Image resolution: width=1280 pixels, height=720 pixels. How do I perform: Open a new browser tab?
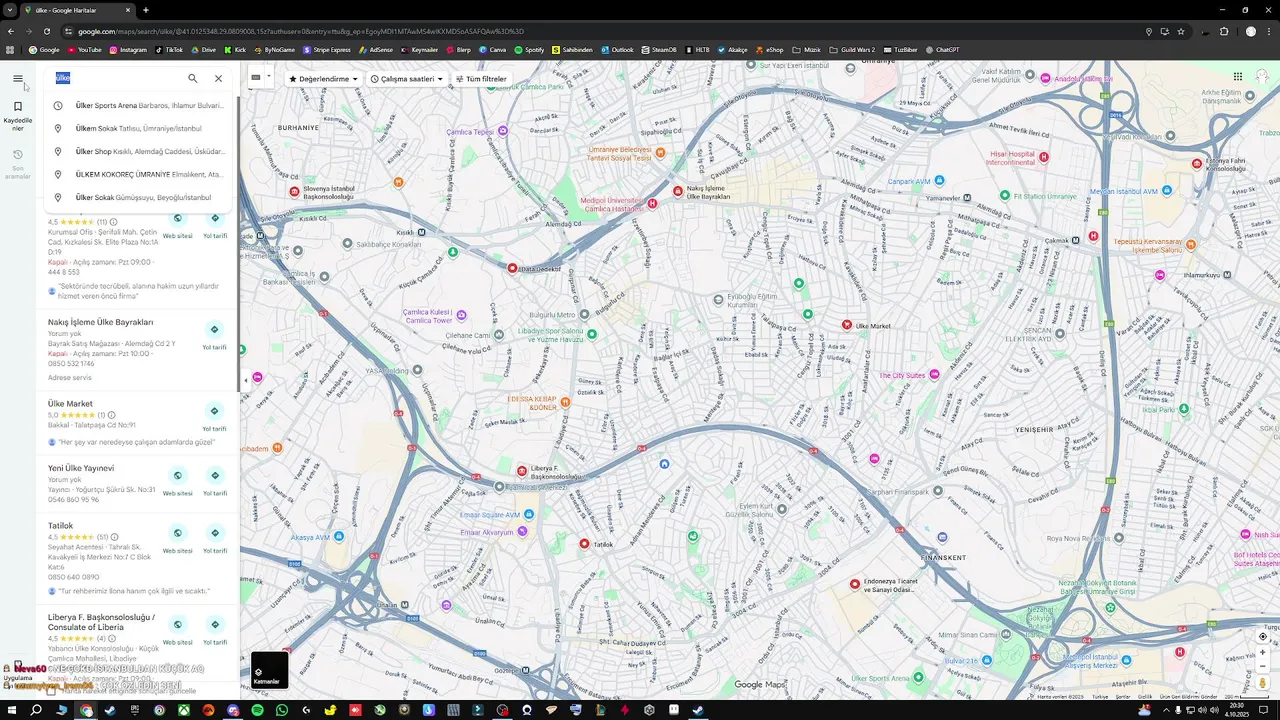[146, 10]
